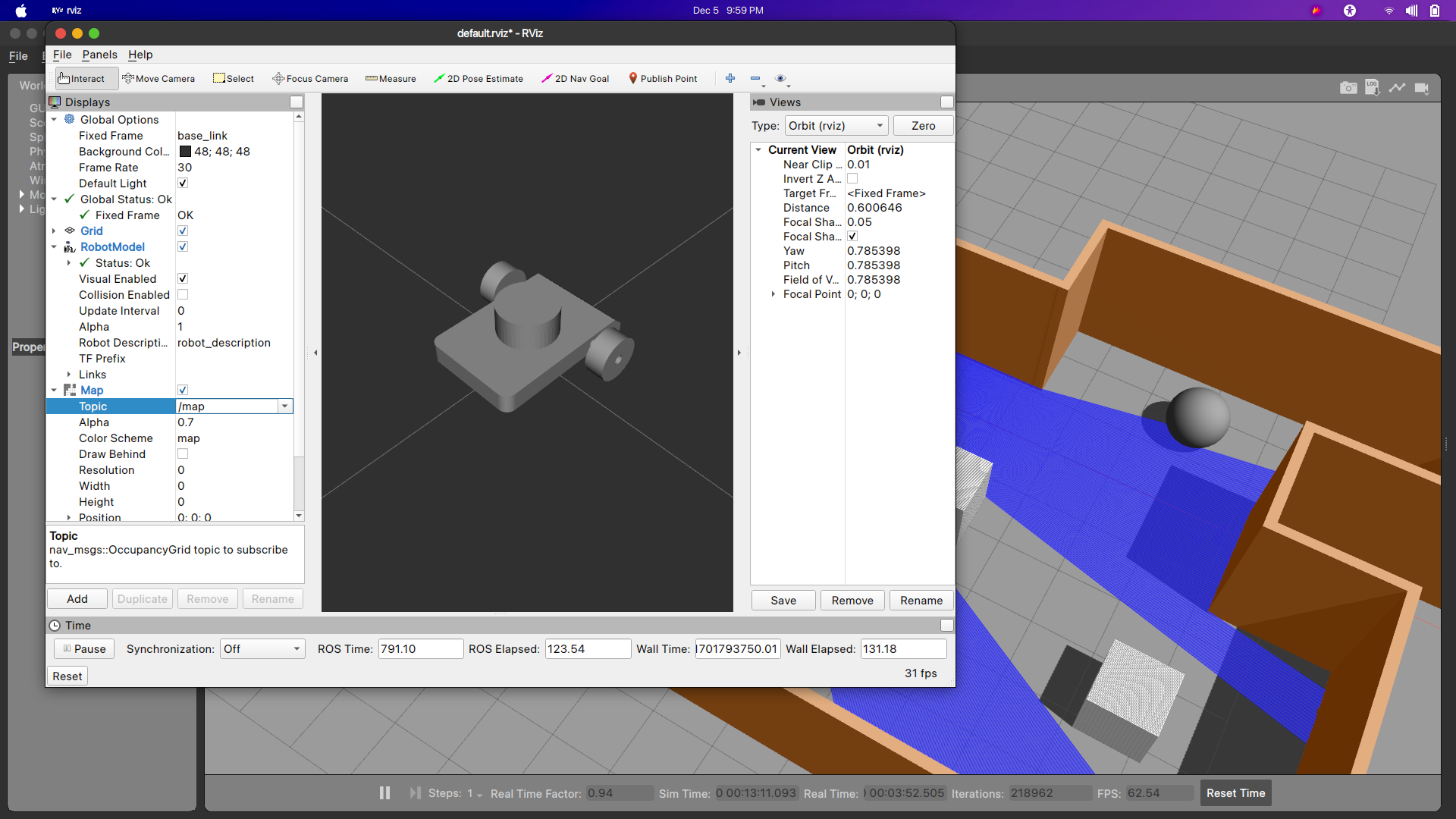
Task: Uncheck the Grid display checkbox
Action: click(x=183, y=231)
